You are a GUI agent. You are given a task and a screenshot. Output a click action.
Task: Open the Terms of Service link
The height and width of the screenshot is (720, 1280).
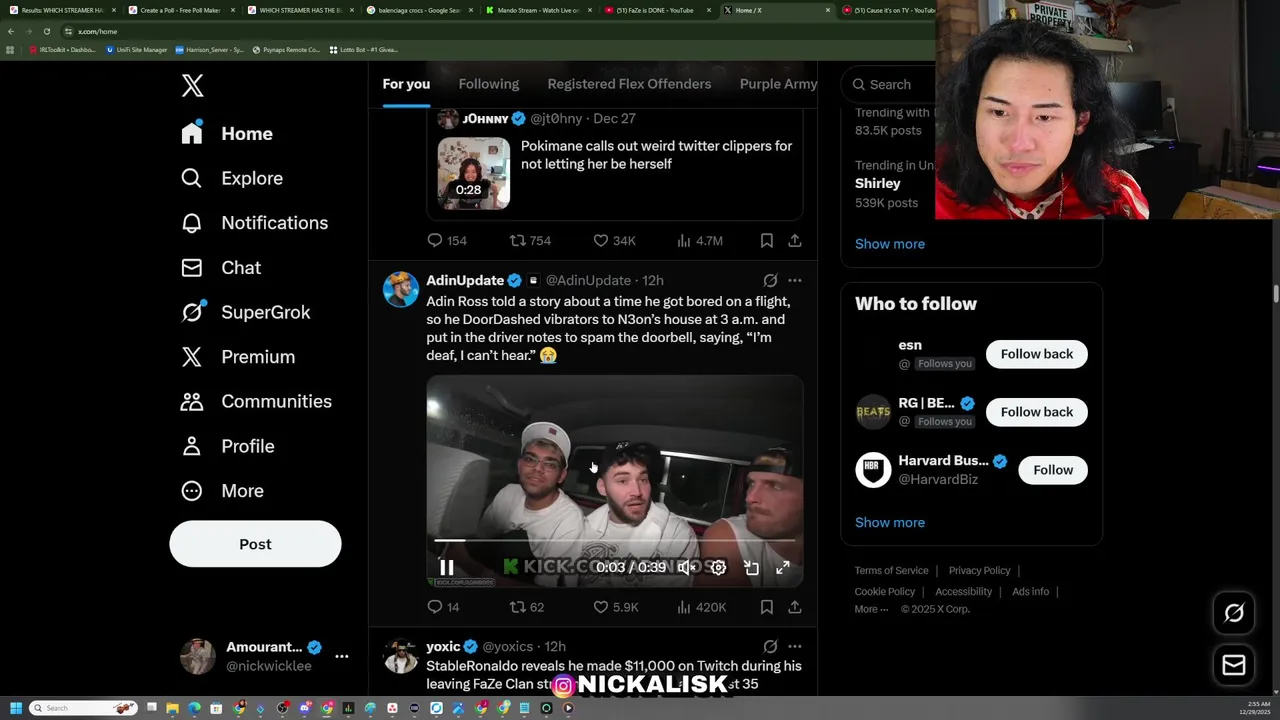pyautogui.click(x=891, y=571)
